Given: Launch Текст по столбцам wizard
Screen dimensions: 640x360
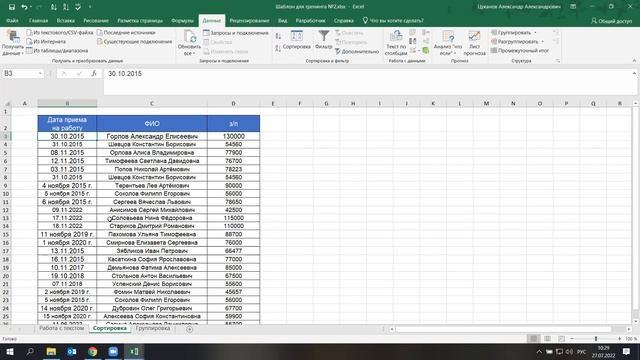Looking at the screenshot, I should [x=396, y=43].
